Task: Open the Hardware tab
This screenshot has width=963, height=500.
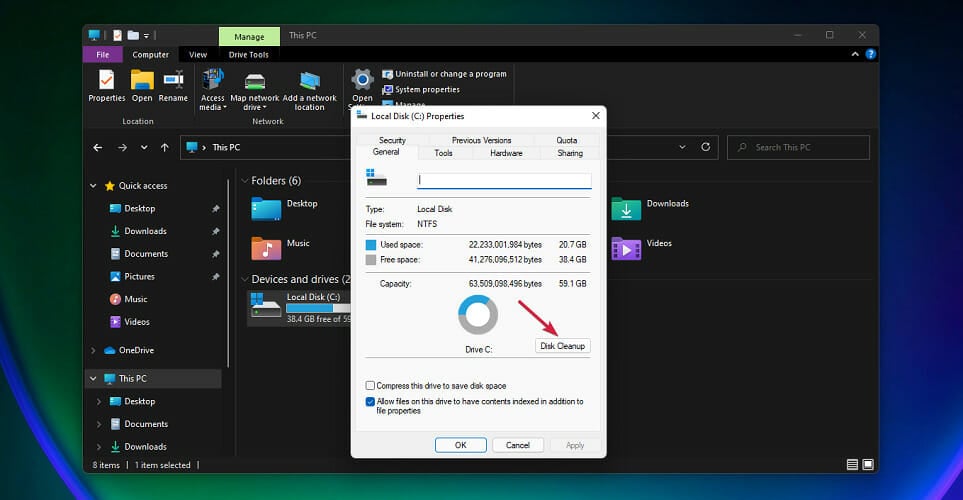Action: [506, 153]
